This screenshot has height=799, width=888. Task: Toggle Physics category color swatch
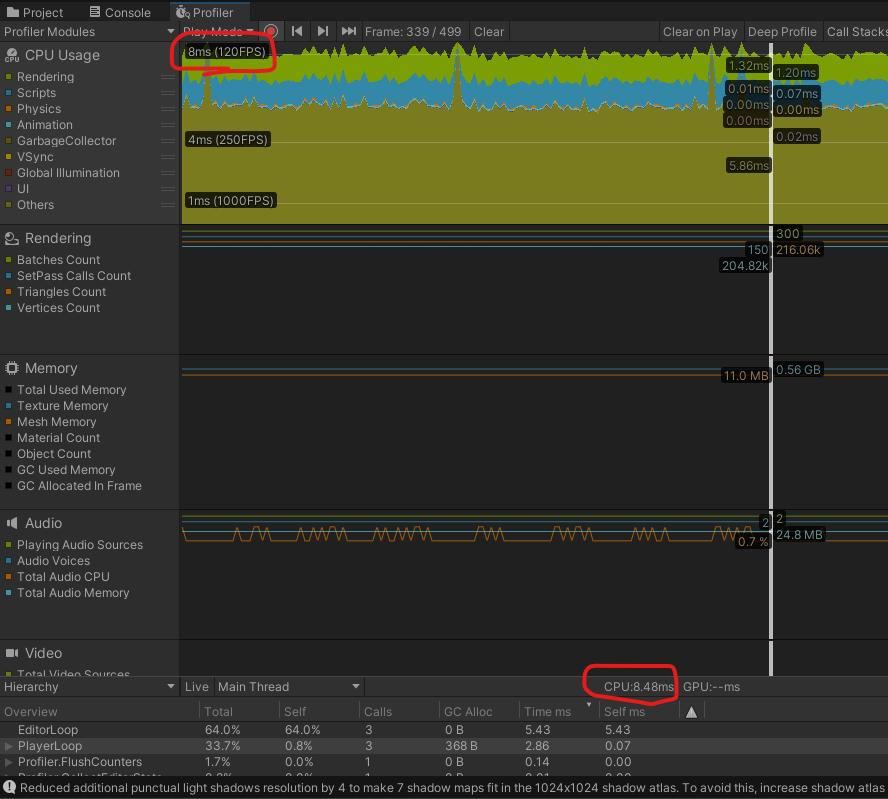coord(8,108)
